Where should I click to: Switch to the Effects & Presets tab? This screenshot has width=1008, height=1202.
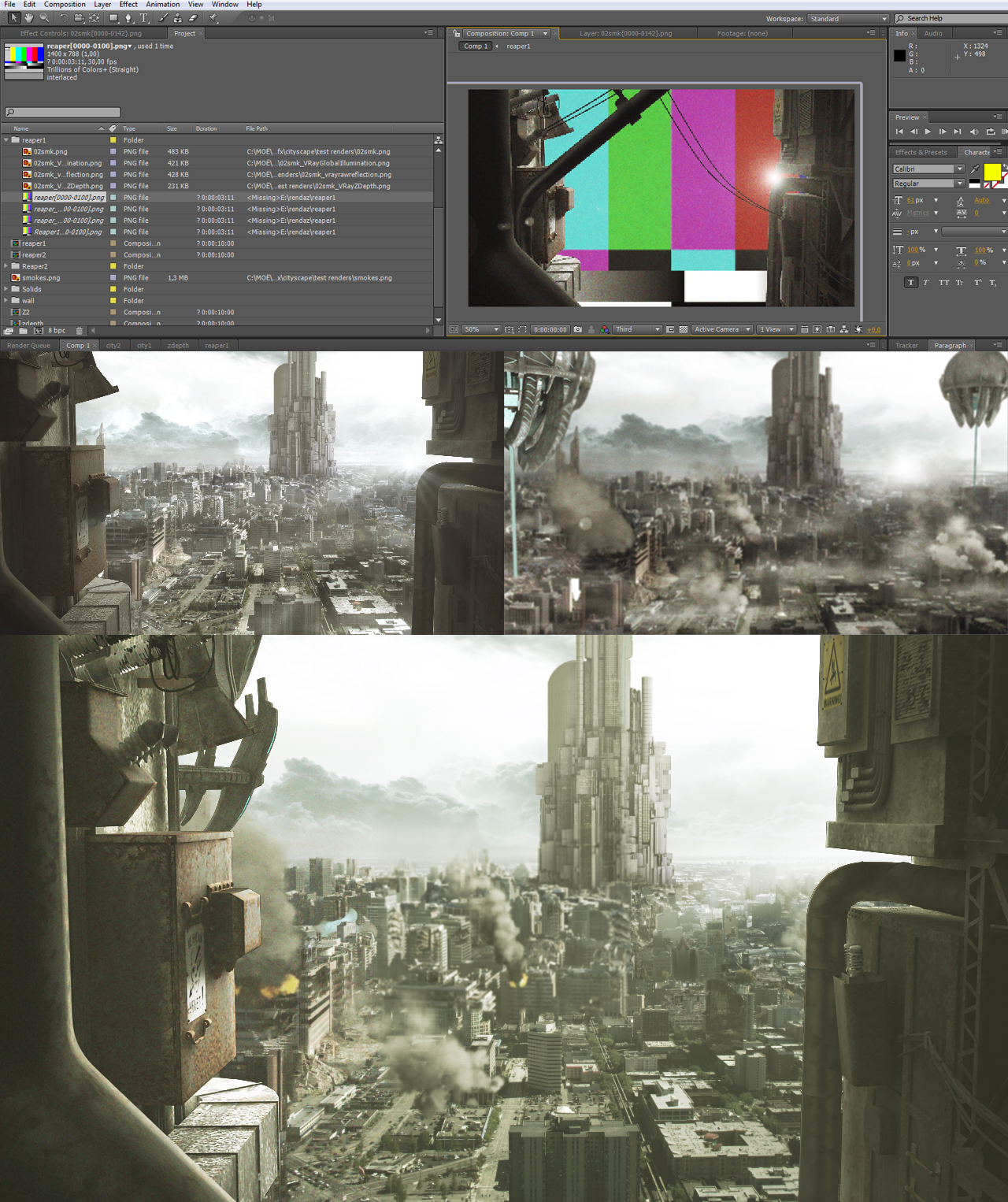(921, 152)
